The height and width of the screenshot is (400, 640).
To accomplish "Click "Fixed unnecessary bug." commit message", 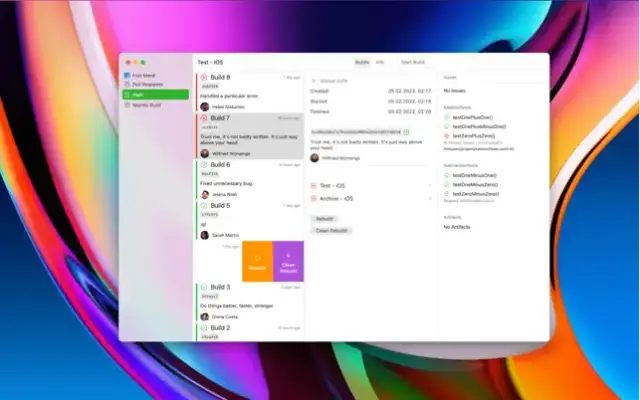I will click(227, 184).
